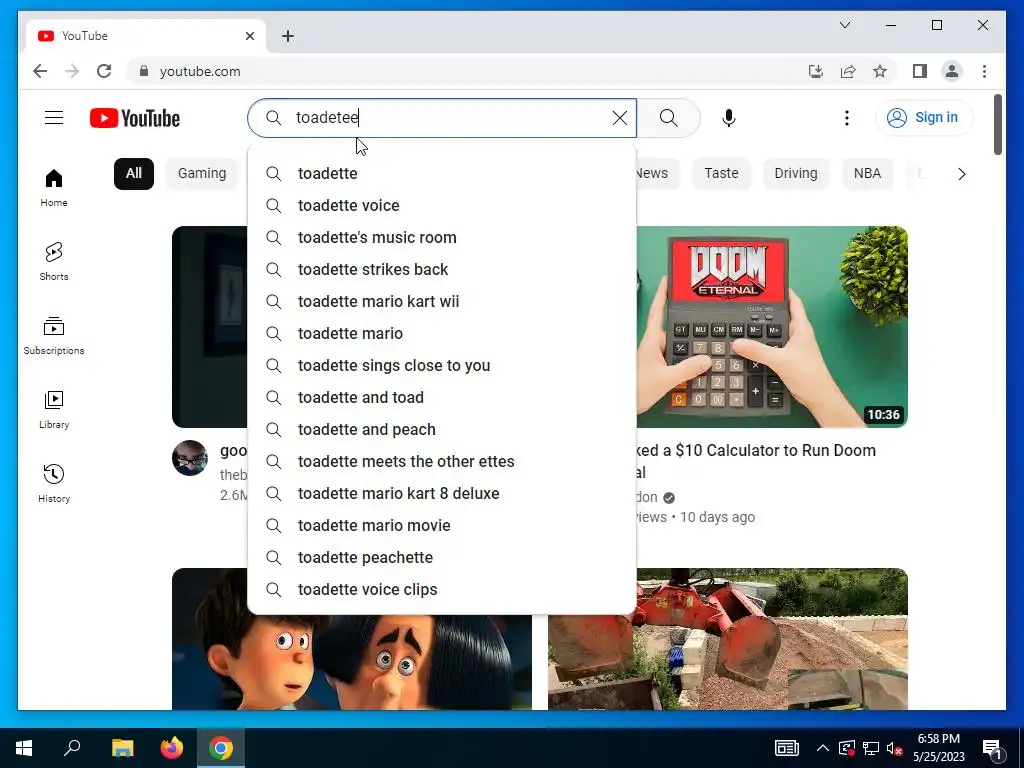Choose 'toadette and peach' suggestion

pyautogui.click(x=442, y=430)
